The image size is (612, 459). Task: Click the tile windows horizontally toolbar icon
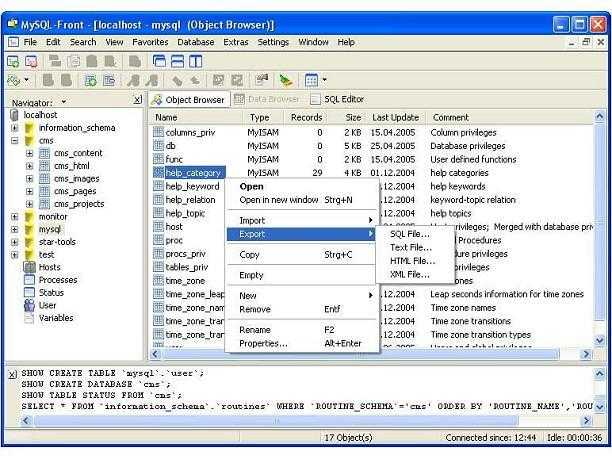pyautogui.click(x=177, y=61)
